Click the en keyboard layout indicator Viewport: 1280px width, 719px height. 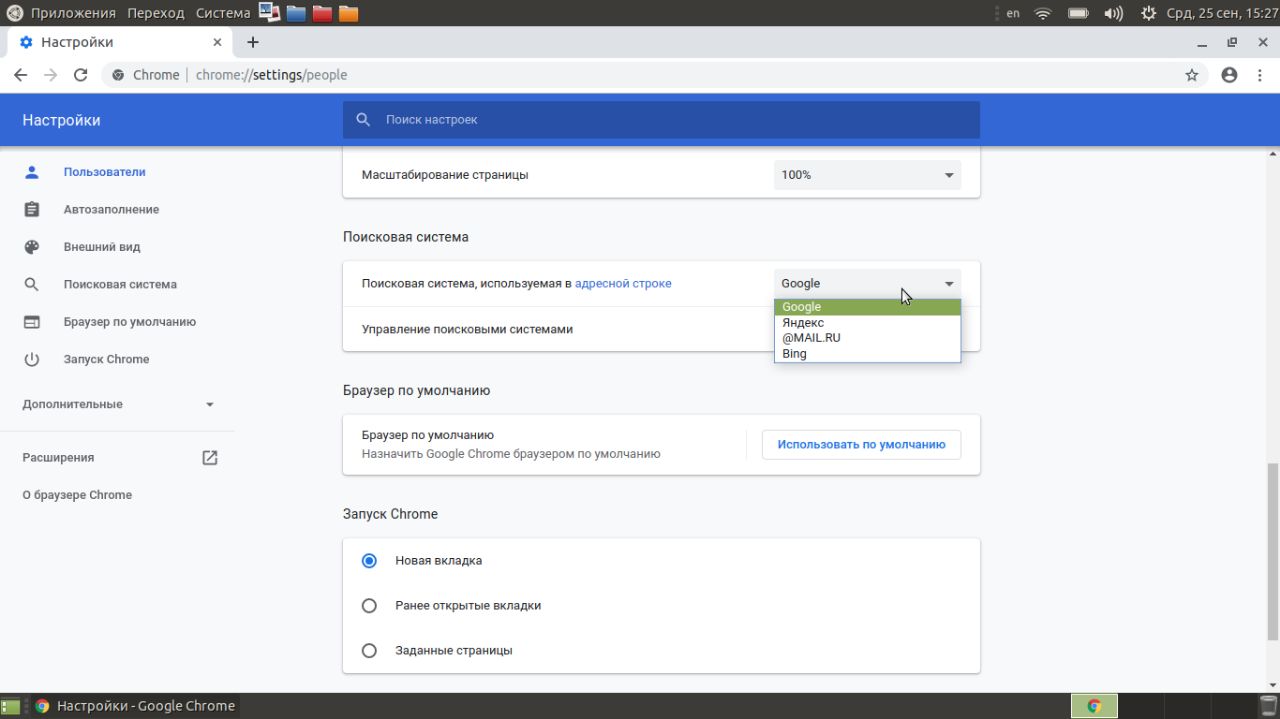(x=1013, y=13)
